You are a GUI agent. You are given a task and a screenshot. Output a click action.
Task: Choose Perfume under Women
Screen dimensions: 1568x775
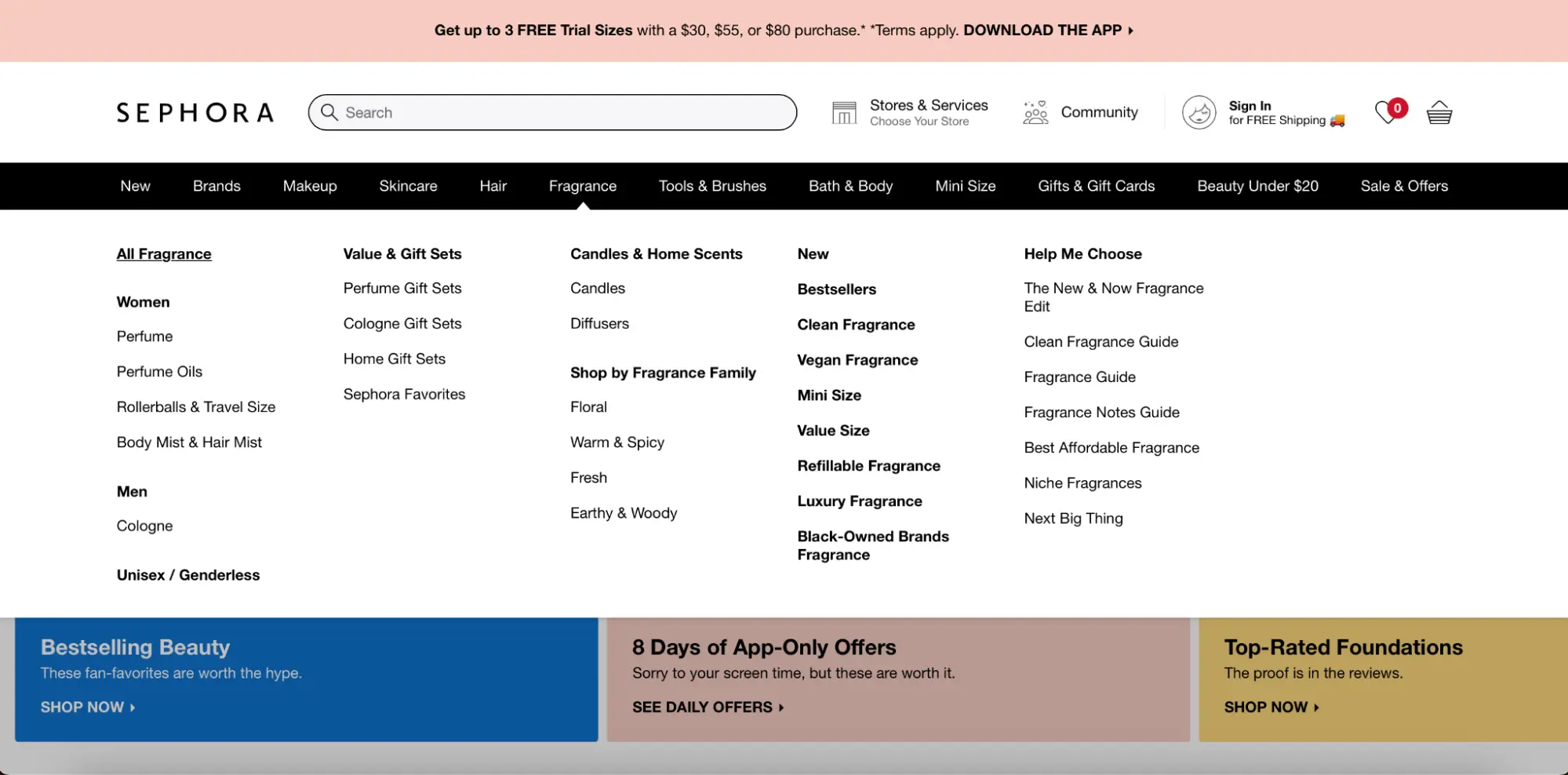coord(144,337)
